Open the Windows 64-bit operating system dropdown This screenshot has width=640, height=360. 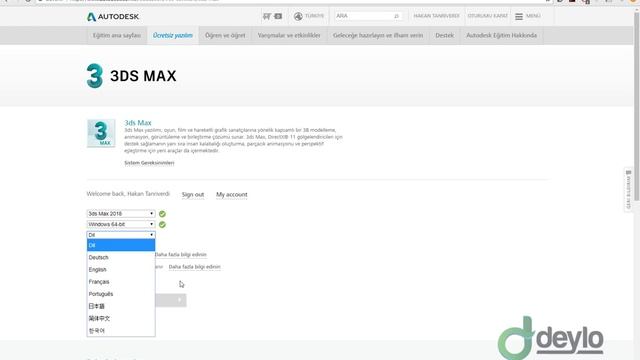[121, 224]
